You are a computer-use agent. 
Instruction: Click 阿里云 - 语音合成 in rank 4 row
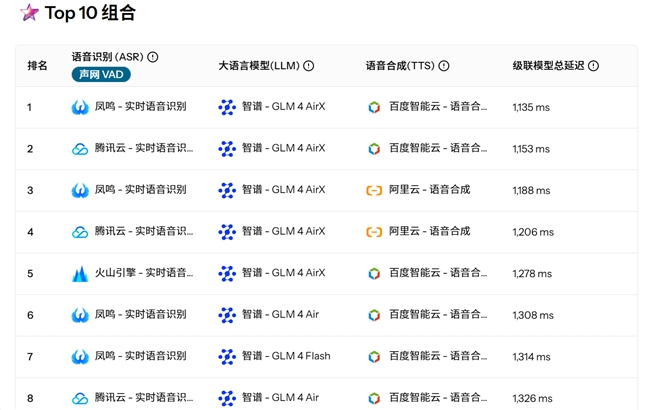(x=429, y=231)
